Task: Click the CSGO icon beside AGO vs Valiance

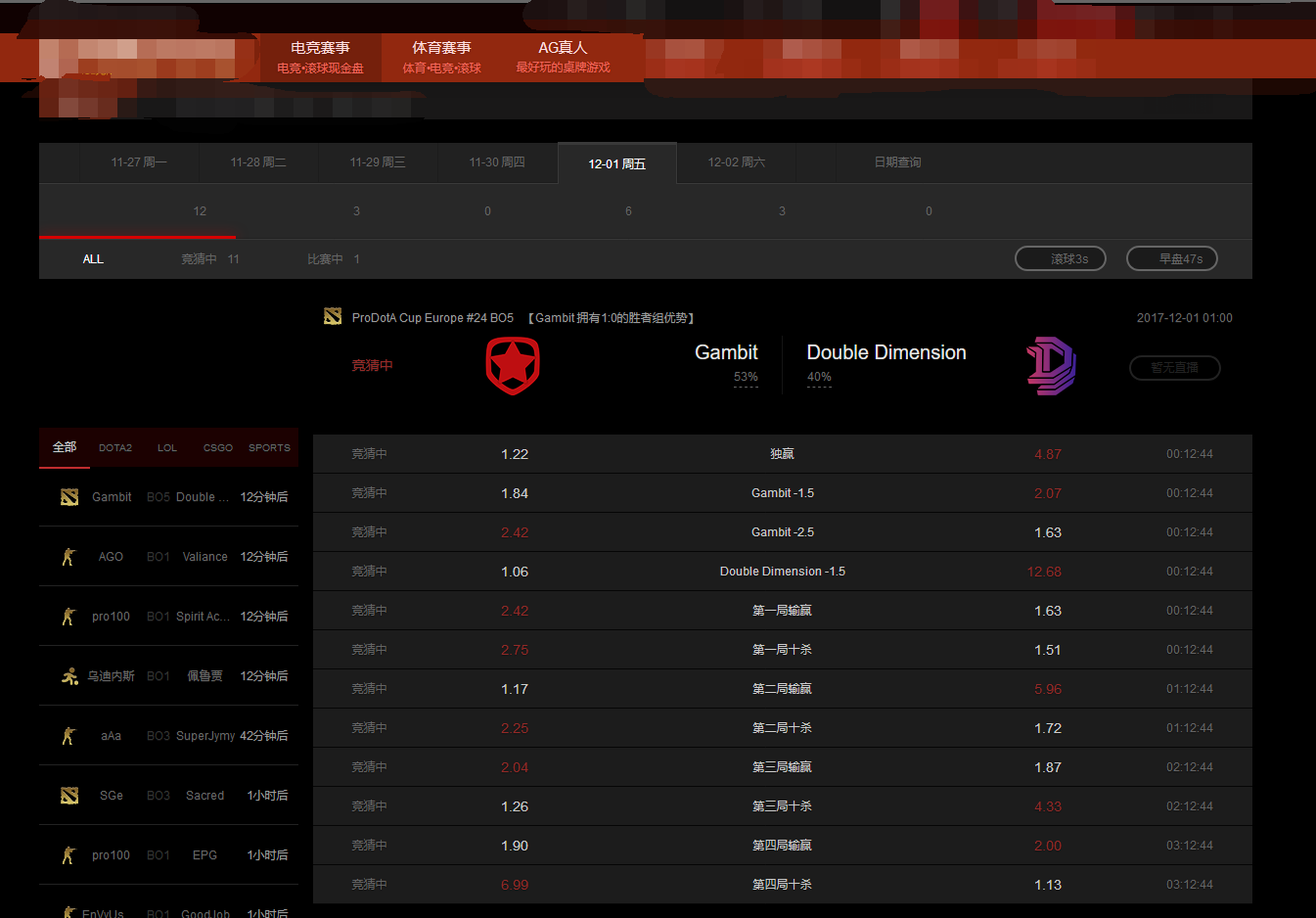Action: [x=68, y=557]
